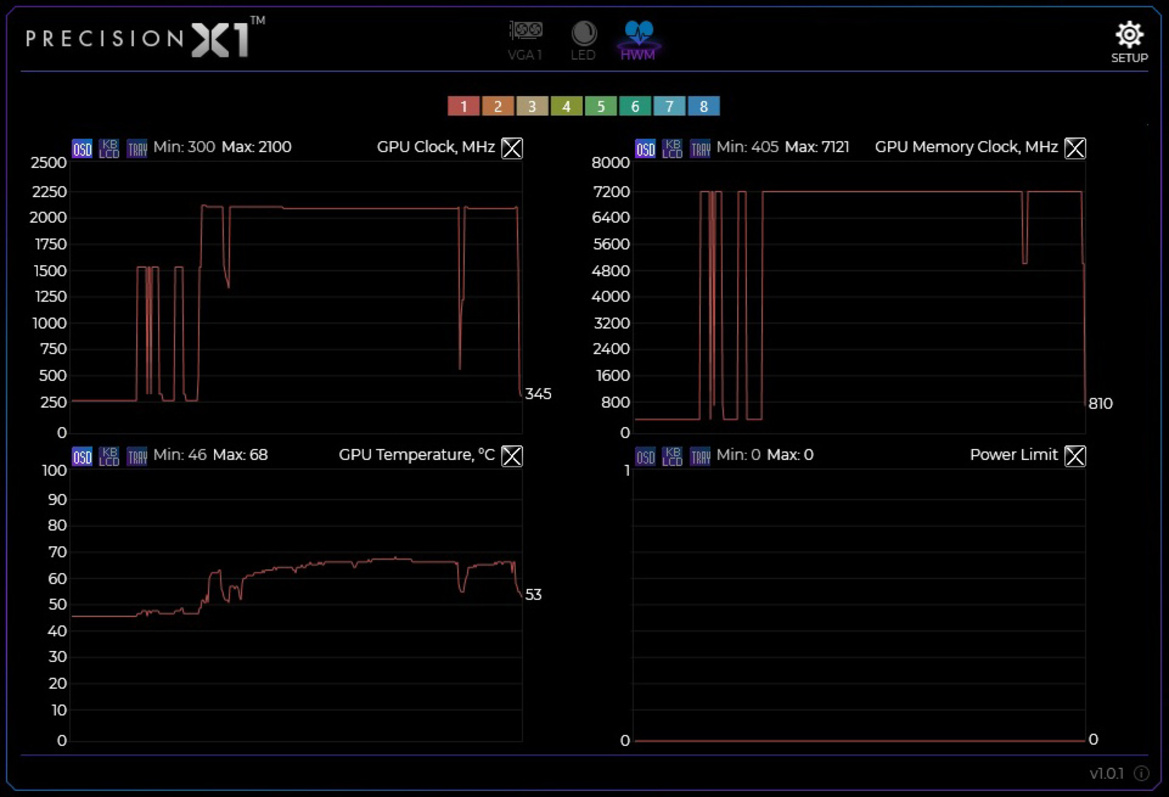Image resolution: width=1169 pixels, height=797 pixels.
Task: Switch to the LED control tab
Action: [x=583, y=40]
